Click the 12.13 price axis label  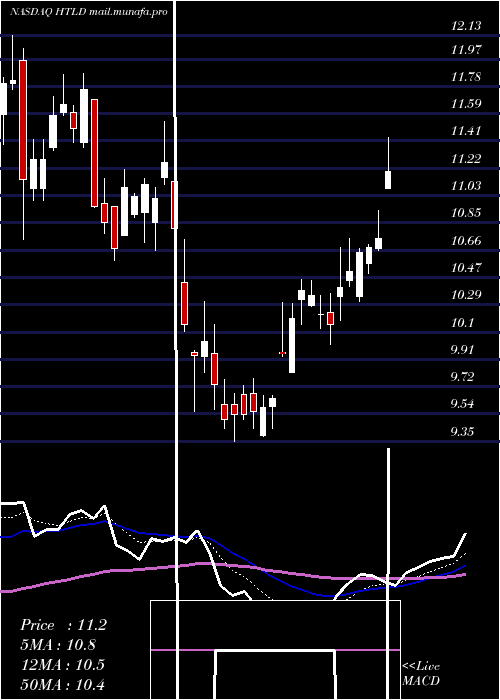point(466,26)
